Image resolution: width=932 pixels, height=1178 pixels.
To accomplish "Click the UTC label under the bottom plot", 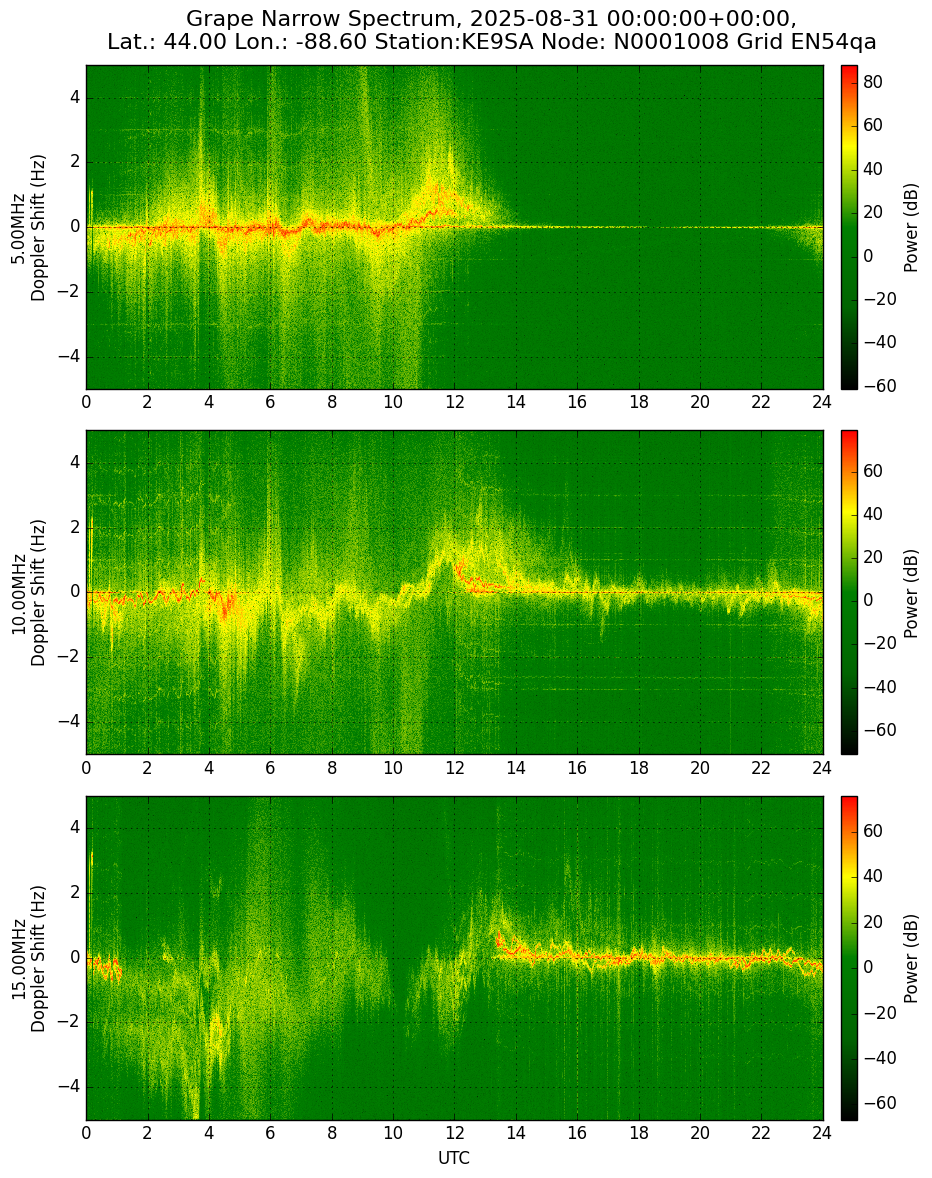I will 454,1158.
